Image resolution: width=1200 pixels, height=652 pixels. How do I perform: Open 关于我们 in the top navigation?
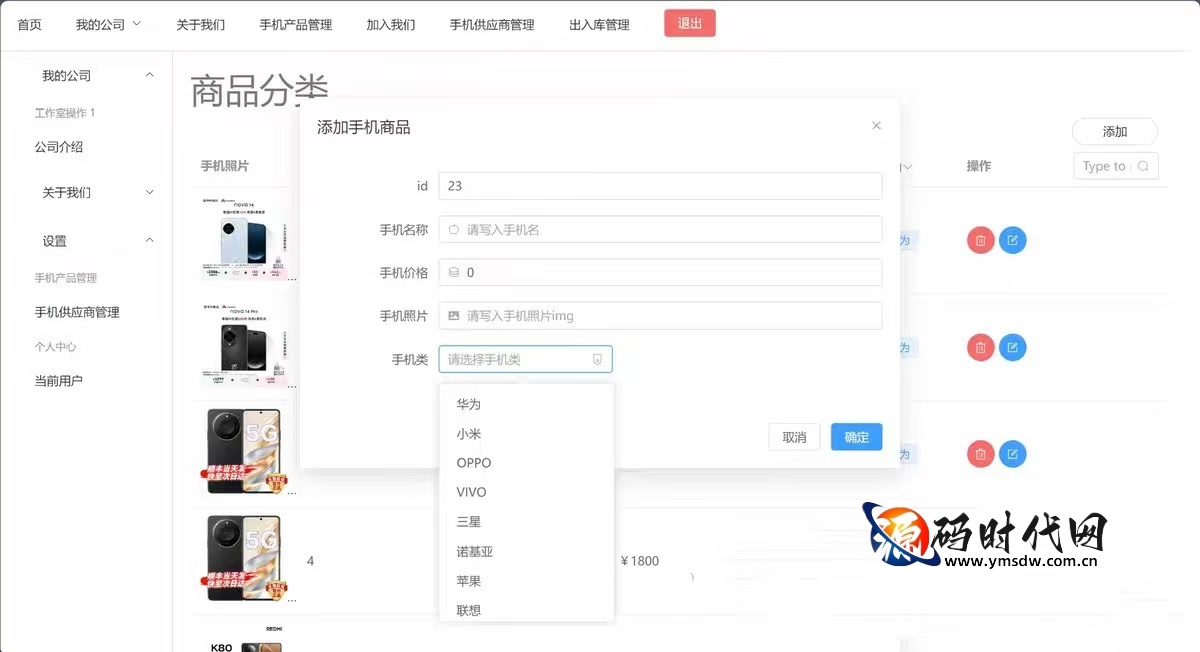pos(200,24)
